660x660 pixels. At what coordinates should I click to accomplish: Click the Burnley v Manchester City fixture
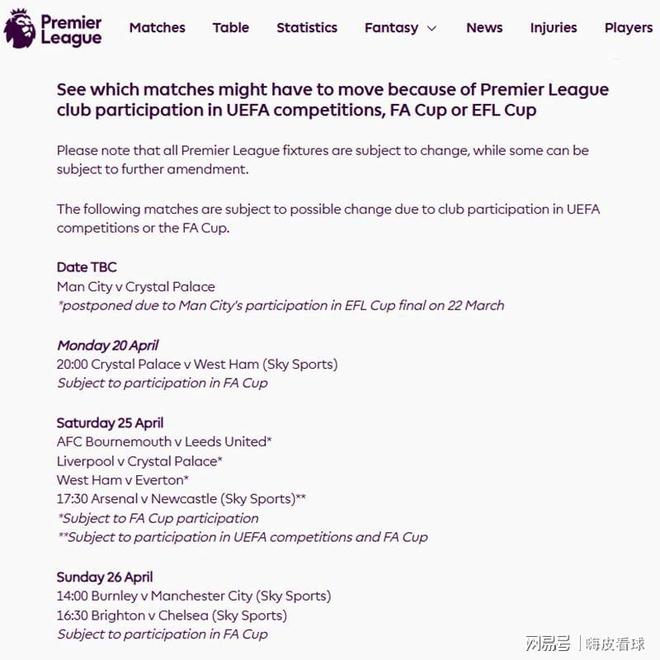tap(193, 596)
